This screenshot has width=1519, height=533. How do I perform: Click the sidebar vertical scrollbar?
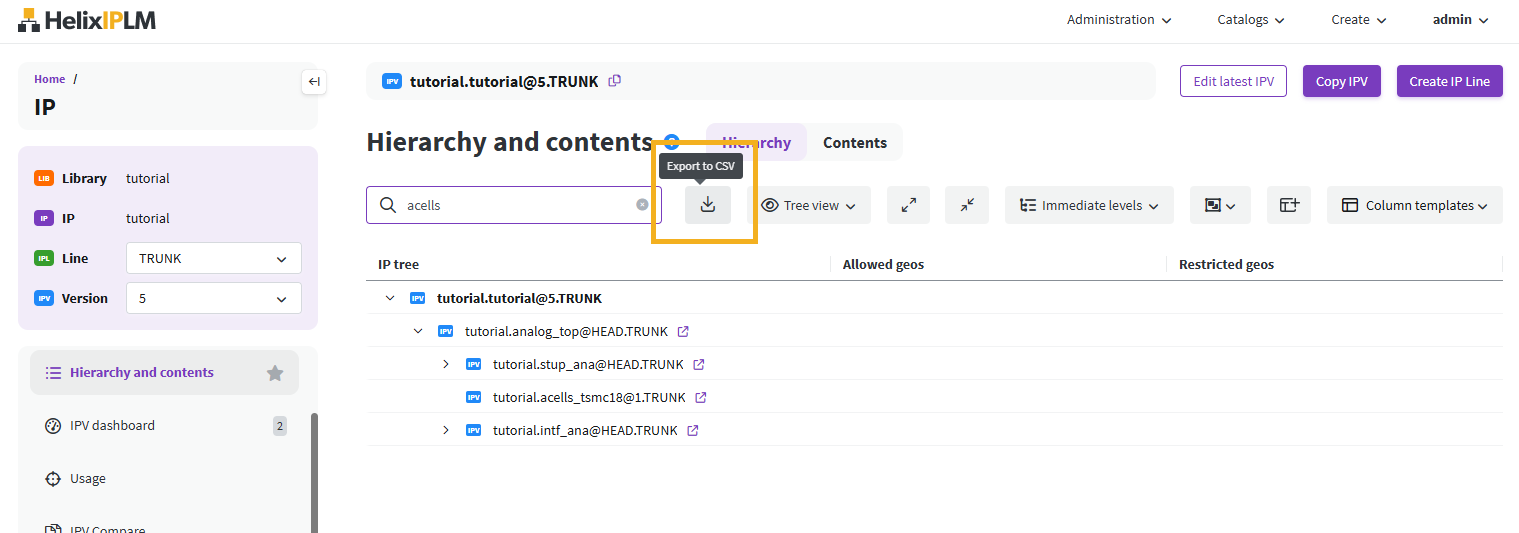[x=313, y=470]
